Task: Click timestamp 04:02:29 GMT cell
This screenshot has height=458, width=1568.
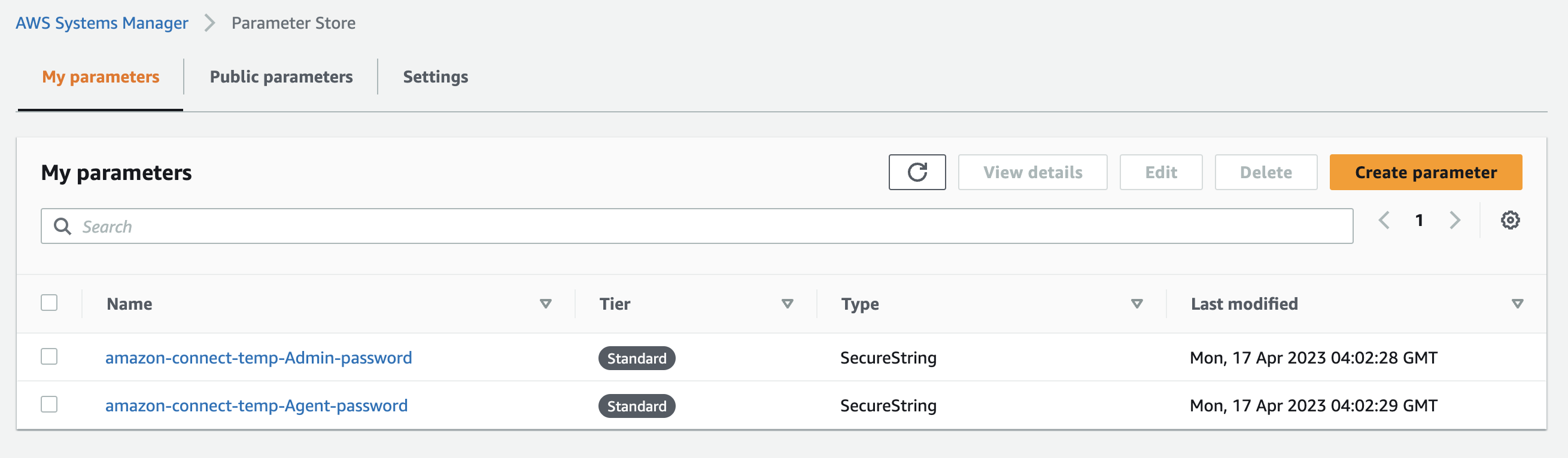Action: 1314,406
